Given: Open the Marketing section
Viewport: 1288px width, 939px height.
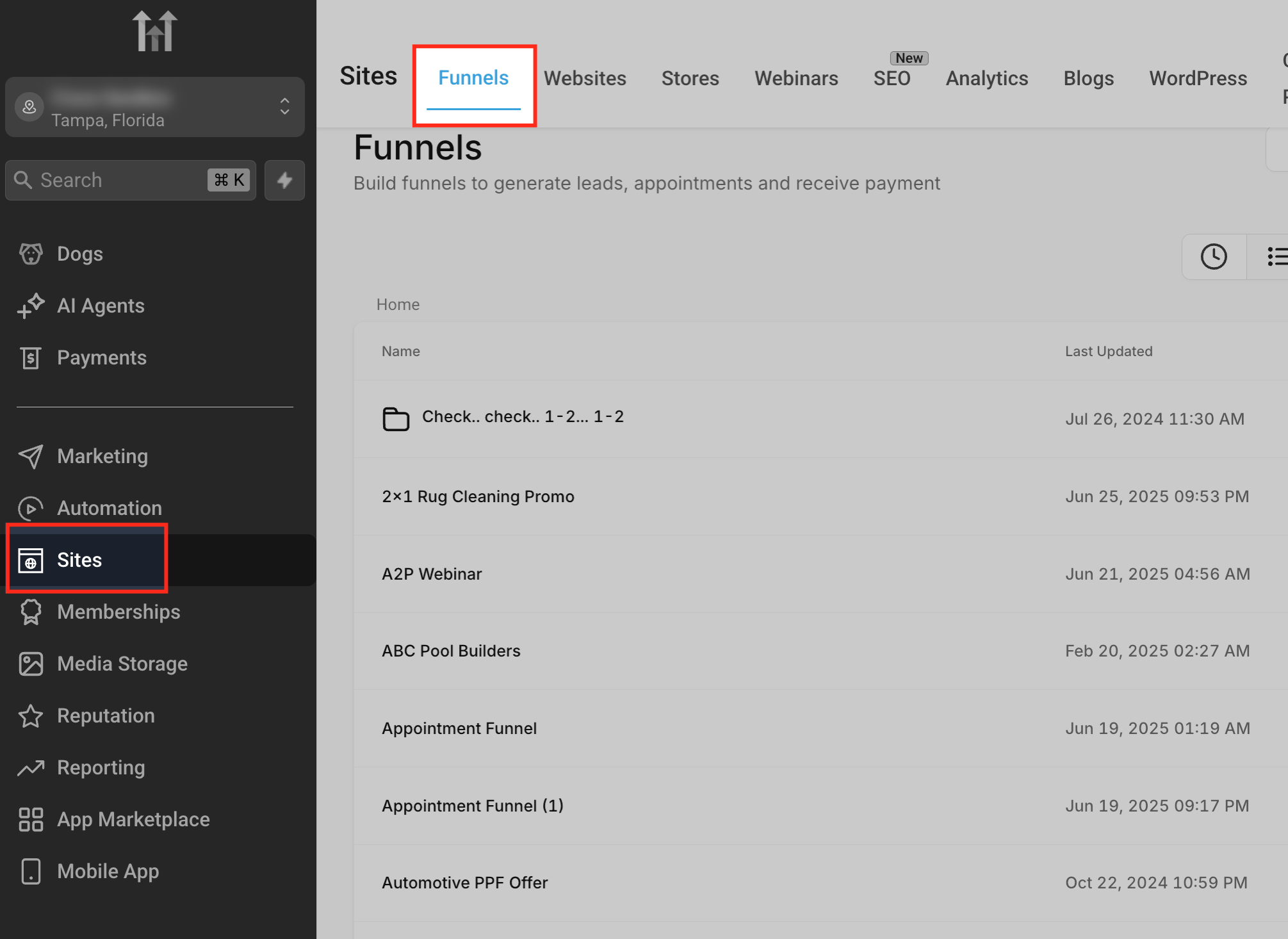Looking at the screenshot, I should [102, 457].
